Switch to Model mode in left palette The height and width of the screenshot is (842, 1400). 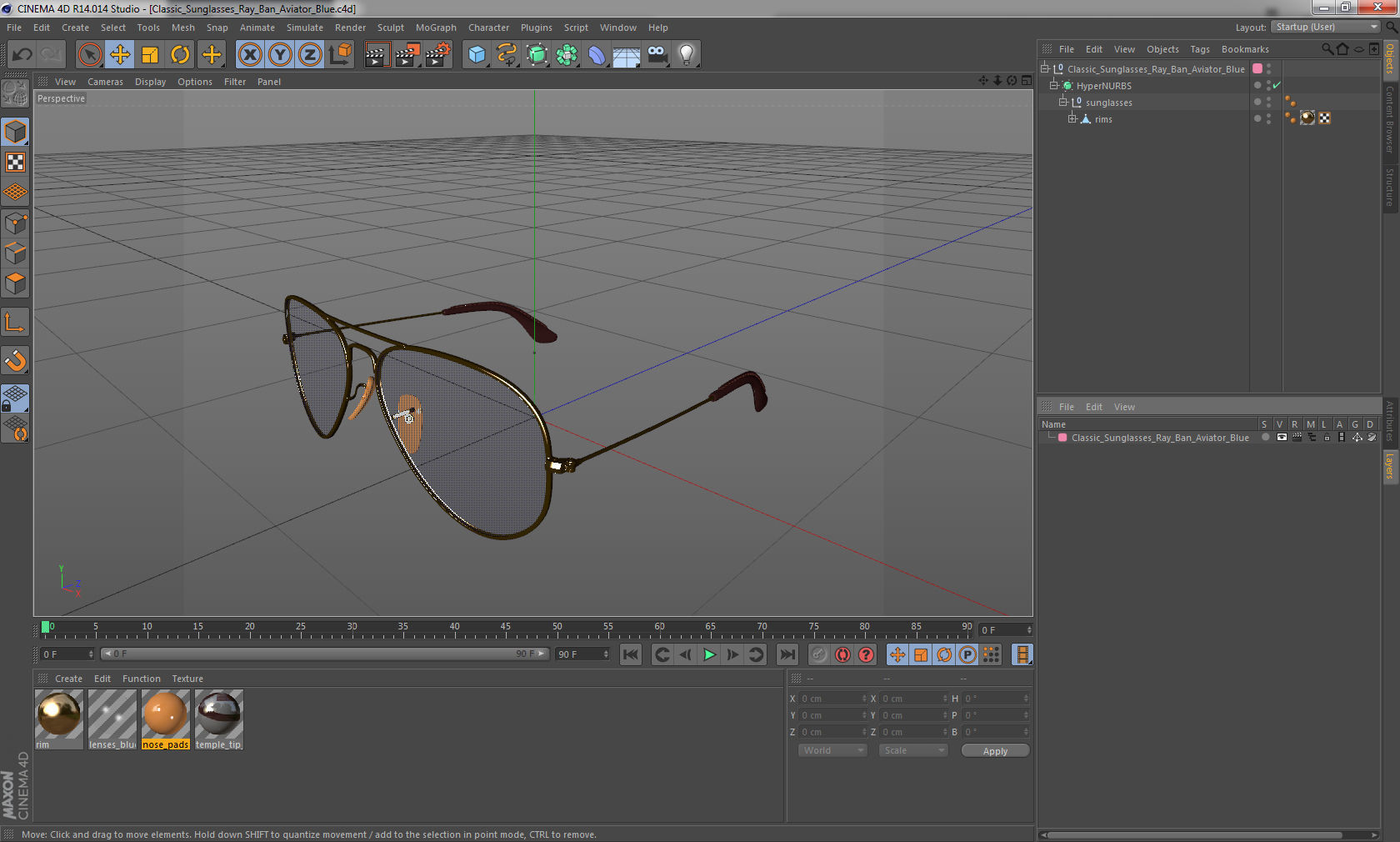pyautogui.click(x=16, y=132)
